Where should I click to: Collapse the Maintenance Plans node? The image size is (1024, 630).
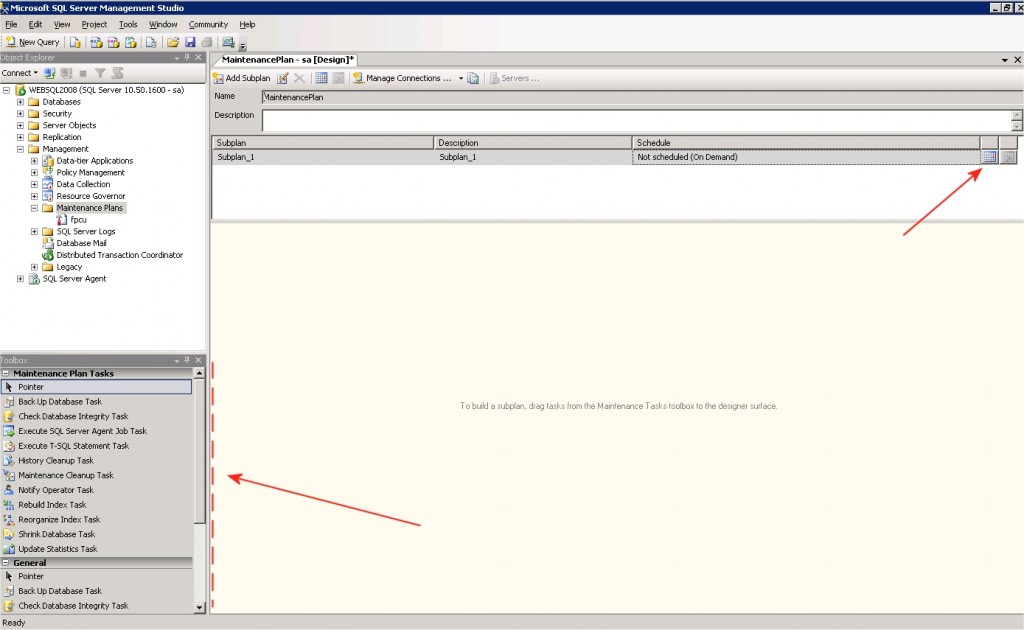point(35,208)
